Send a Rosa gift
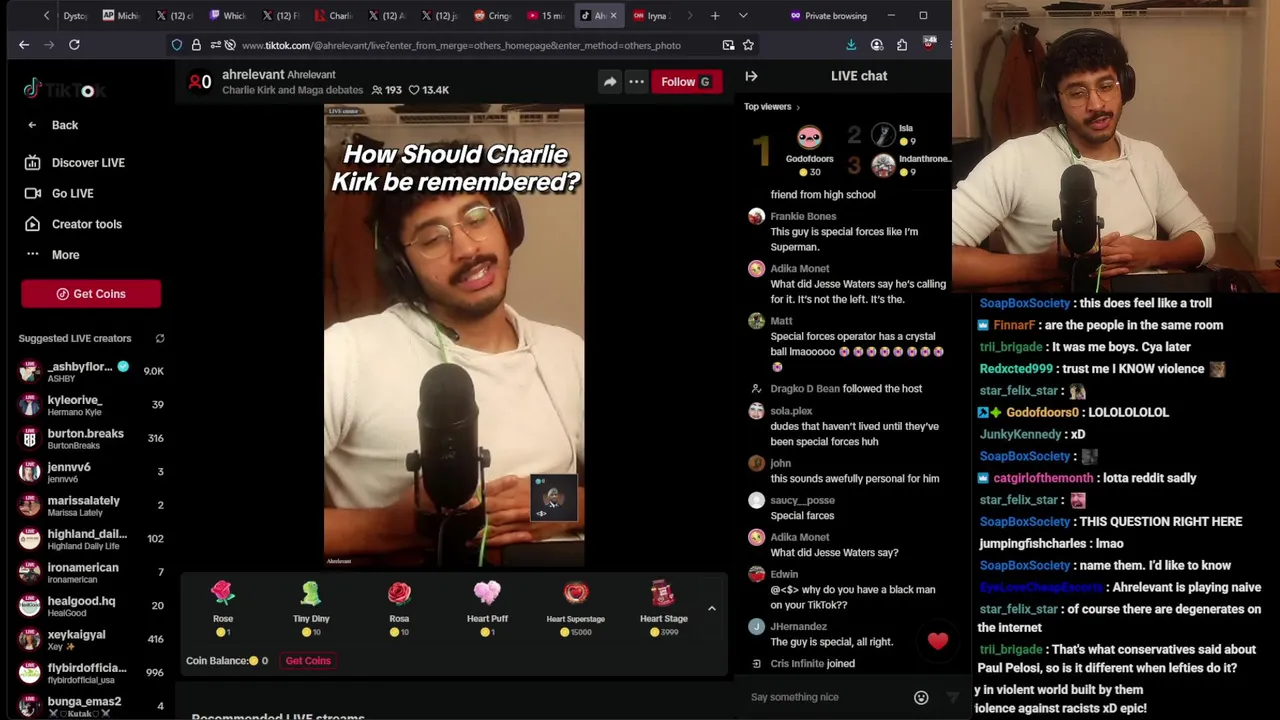The width and height of the screenshot is (1280, 720). (399, 609)
